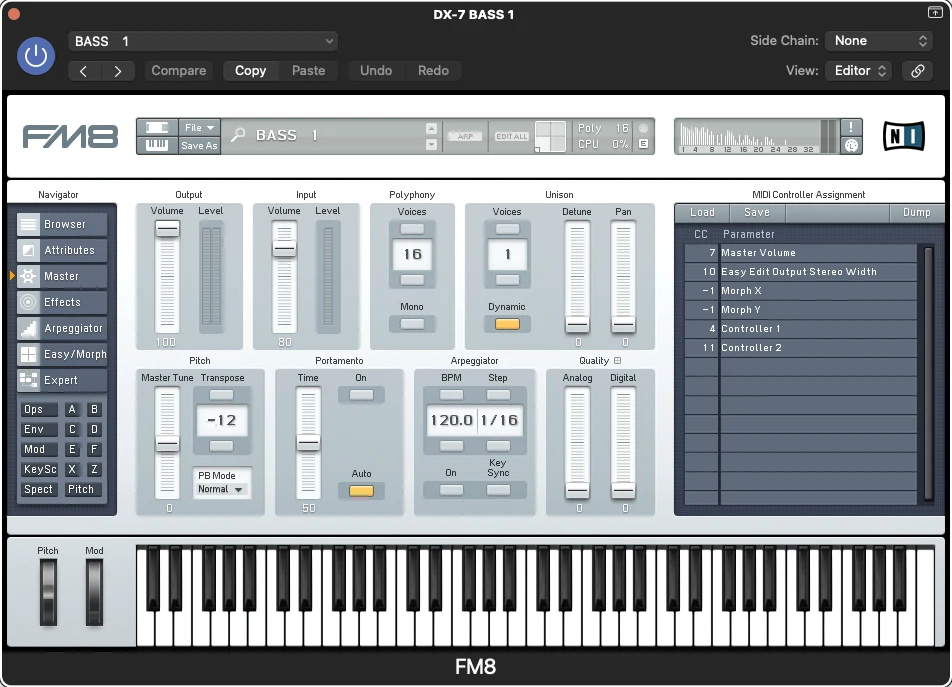Open the KeySc expert tab
952x687 pixels.
pyautogui.click(x=40, y=470)
